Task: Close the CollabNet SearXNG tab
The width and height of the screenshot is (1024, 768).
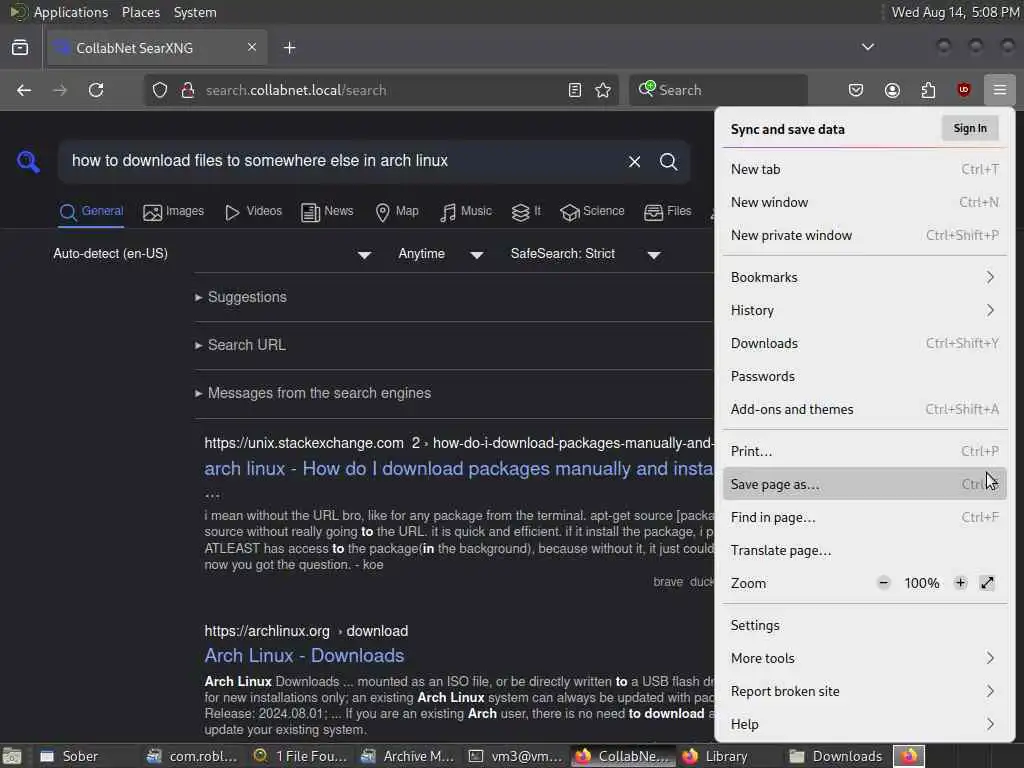Action: click(x=251, y=47)
